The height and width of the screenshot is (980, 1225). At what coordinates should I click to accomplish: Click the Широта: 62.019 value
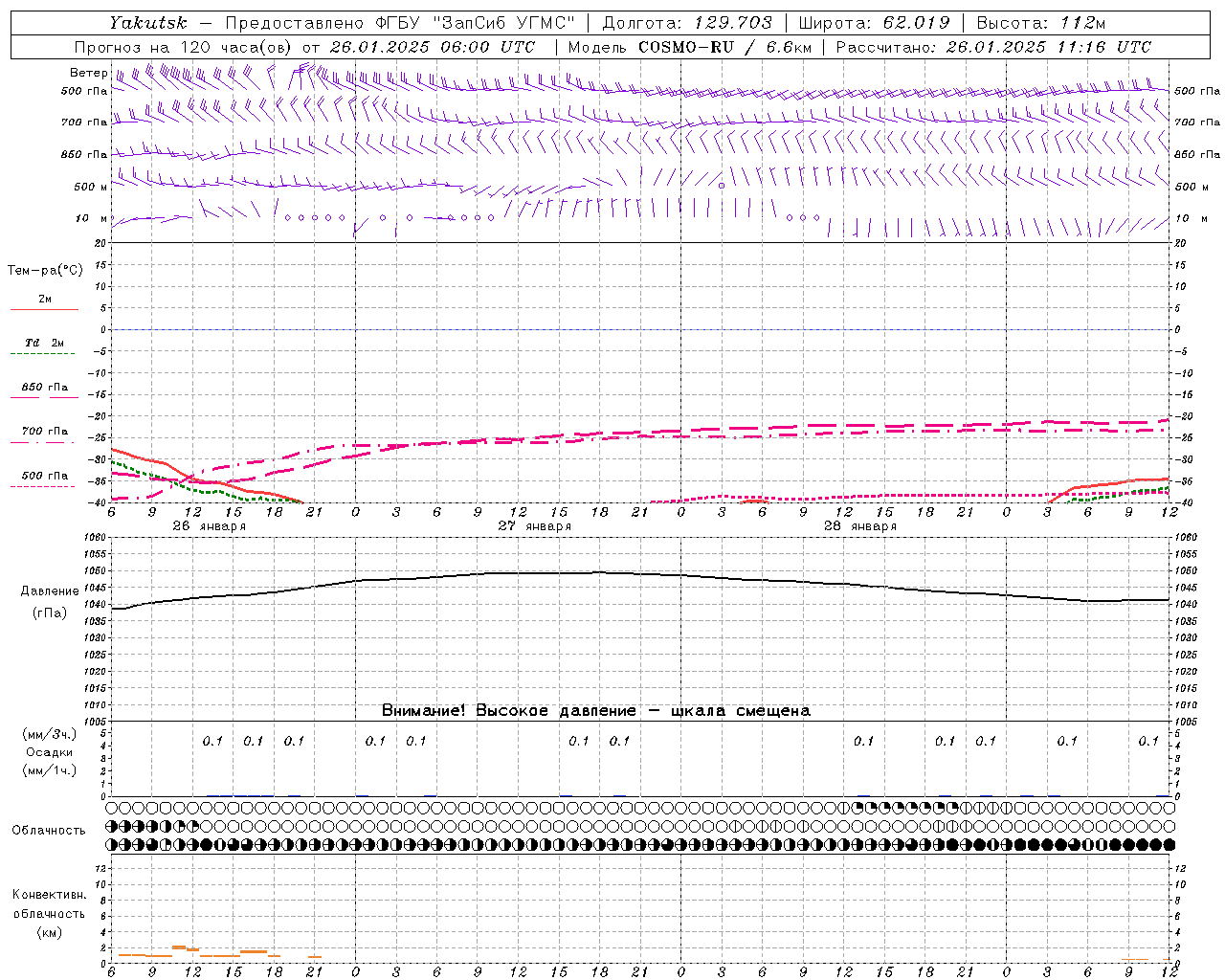tap(874, 23)
